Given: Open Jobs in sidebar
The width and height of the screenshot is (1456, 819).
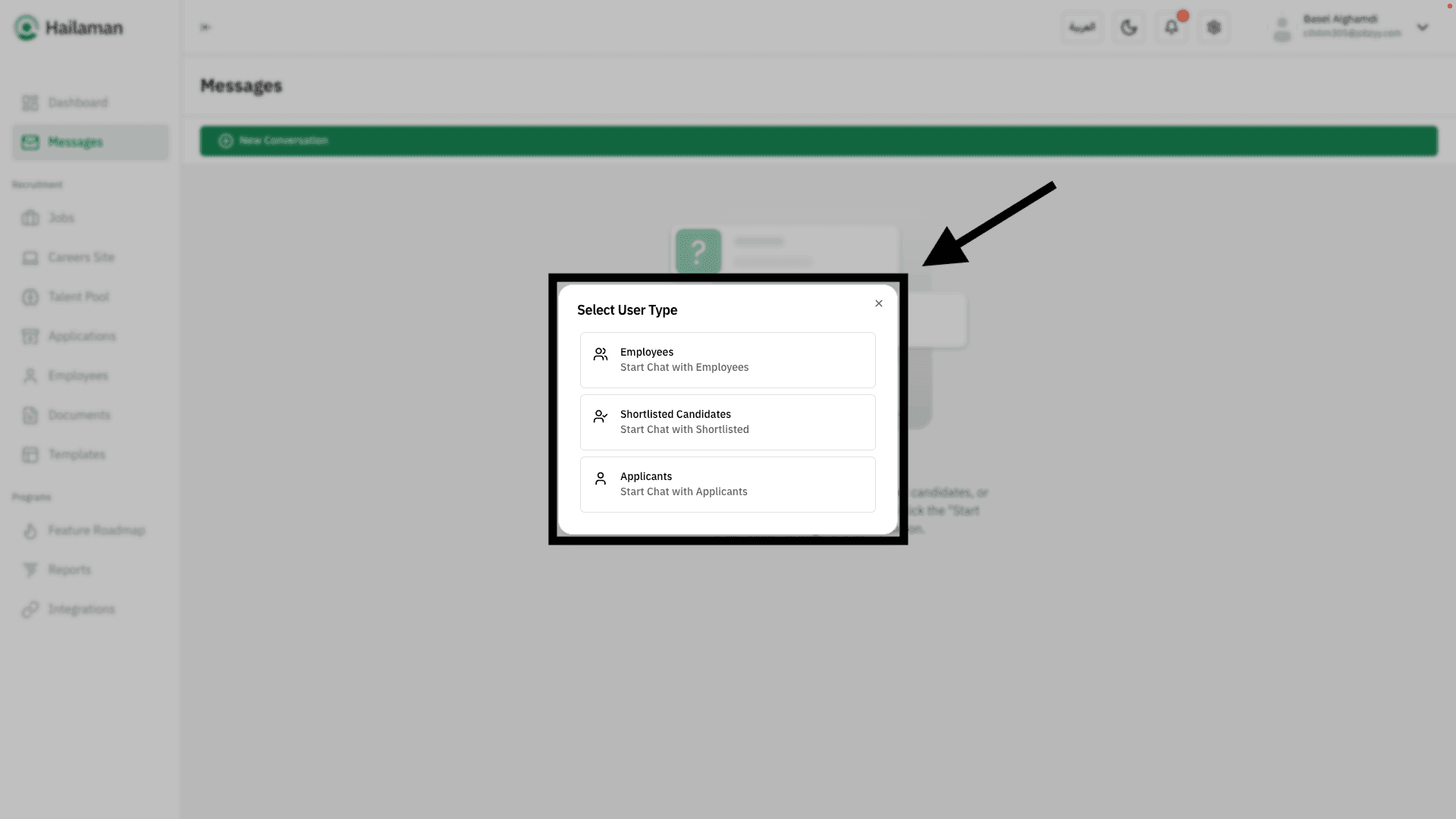Looking at the screenshot, I should 61,218.
